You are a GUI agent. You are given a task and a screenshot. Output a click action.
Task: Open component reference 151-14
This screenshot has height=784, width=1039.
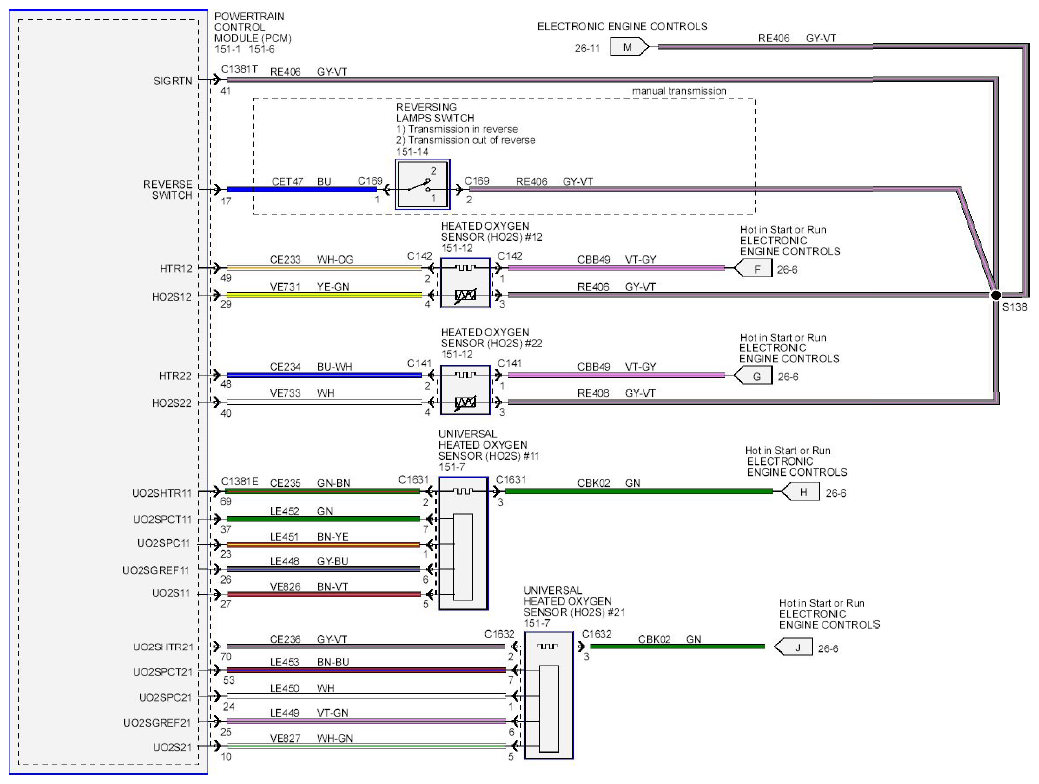tap(412, 152)
